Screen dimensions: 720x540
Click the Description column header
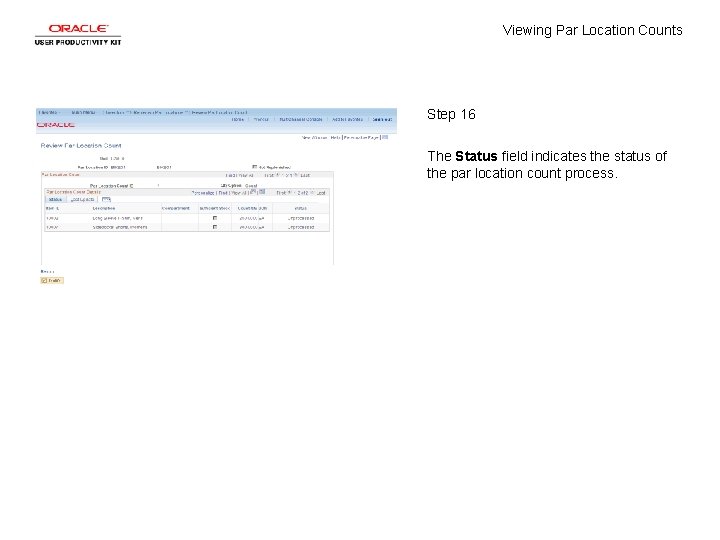tap(104, 208)
